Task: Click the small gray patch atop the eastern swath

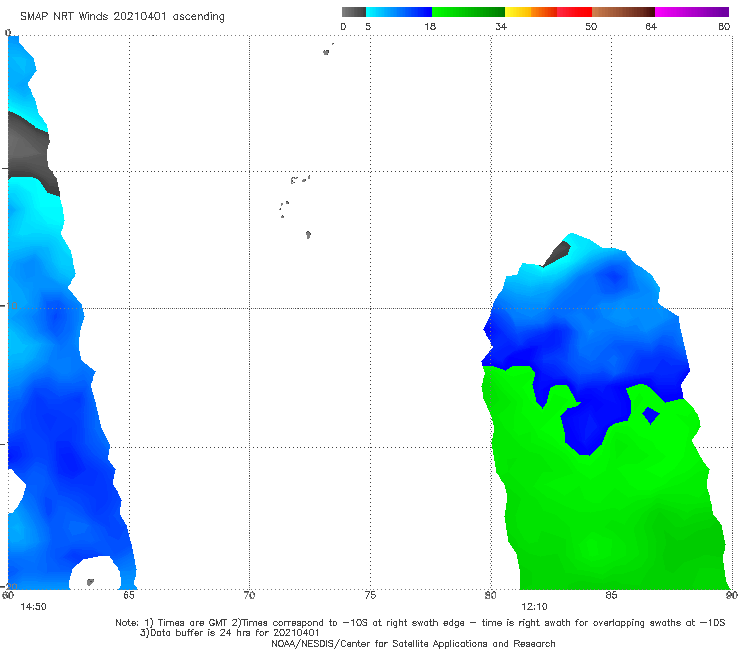Action: click(557, 253)
